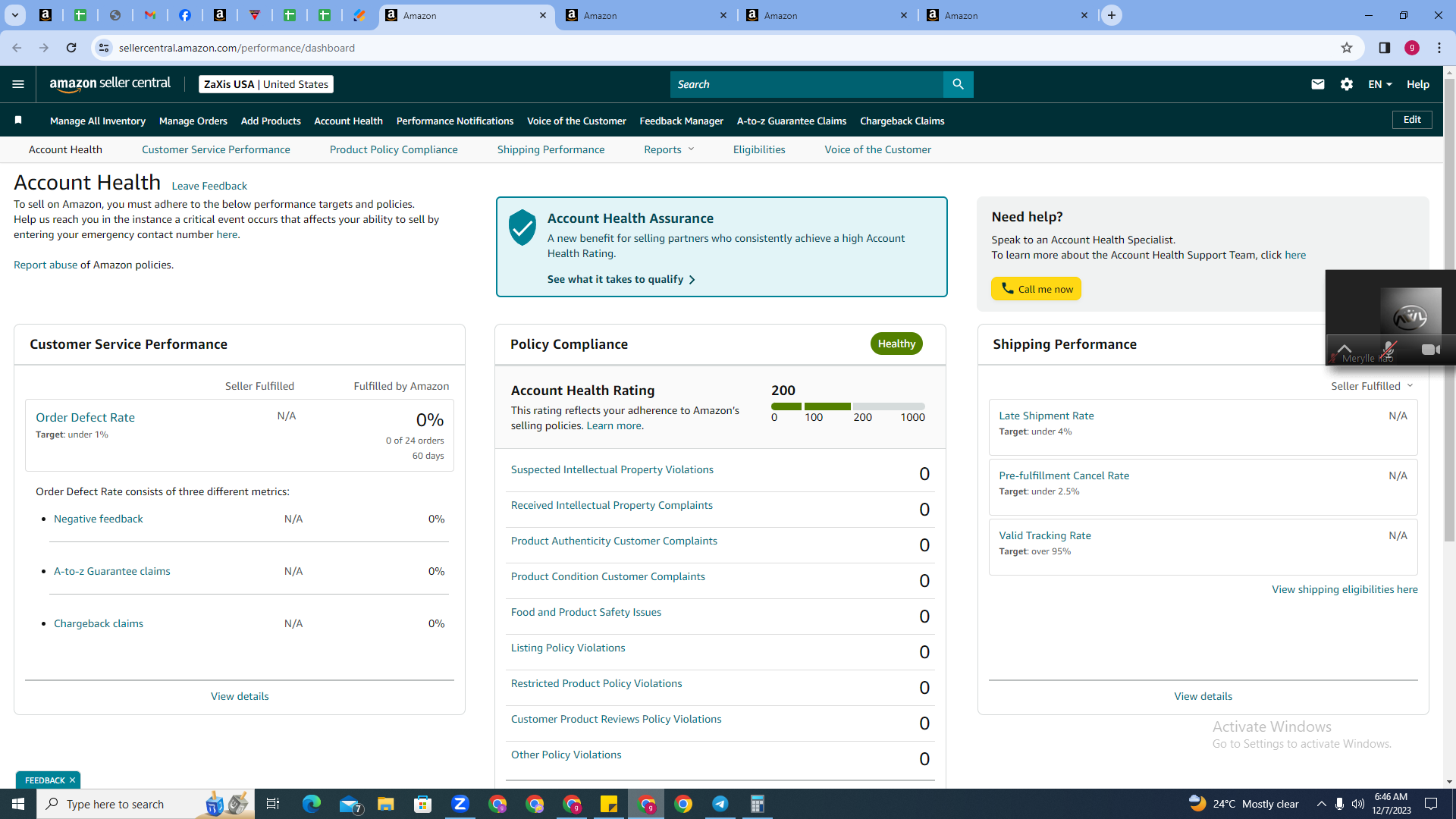Screen dimensions: 1456x819
Task: Click the Amazon Seller Central logo
Action: pos(110,84)
